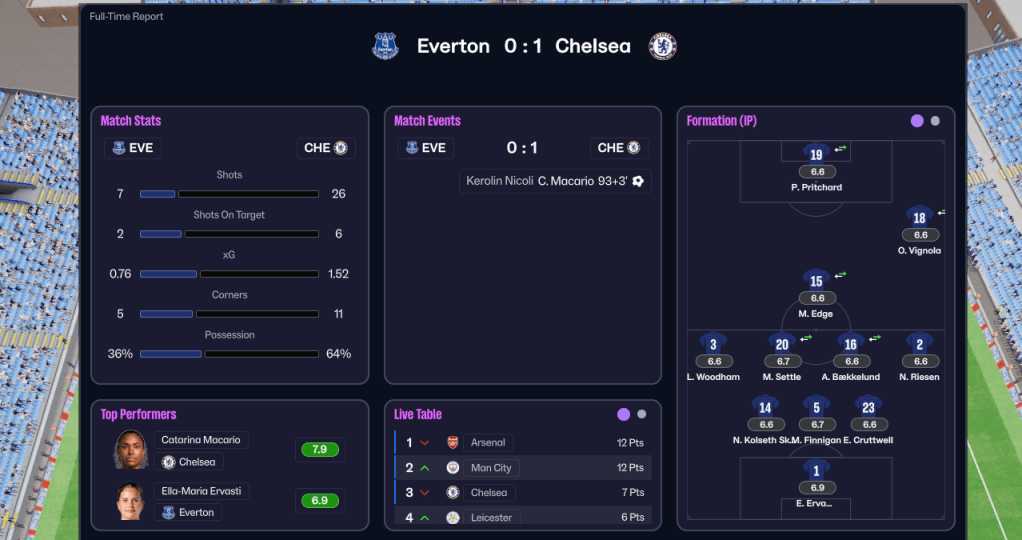Switch Live Table to the grey dot page
Screen dimensions: 1022x540
click(642, 414)
